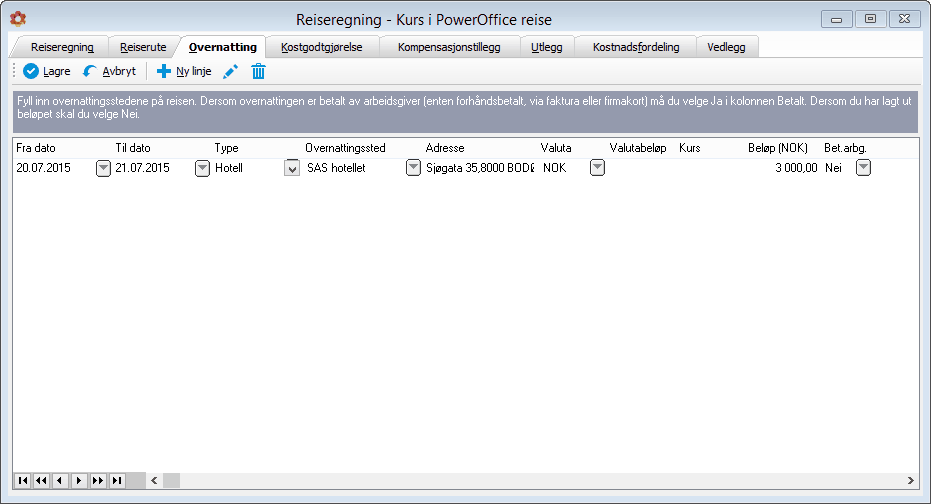The width and height of the screenshot is (931, 504).
Task: Click the Lagre save button
Action: pyautogui.click(x=47, y=71)
